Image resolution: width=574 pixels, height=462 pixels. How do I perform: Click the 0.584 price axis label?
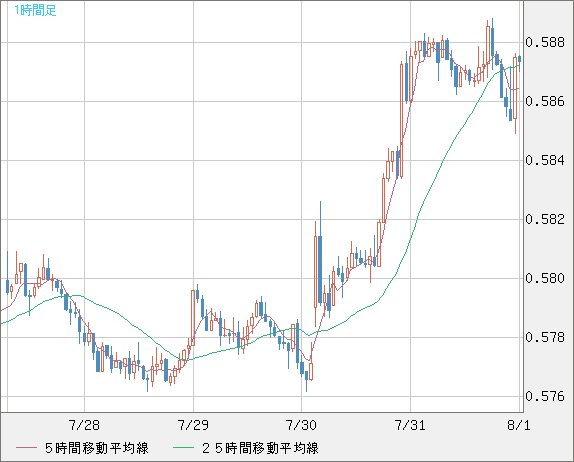point(545,160)
